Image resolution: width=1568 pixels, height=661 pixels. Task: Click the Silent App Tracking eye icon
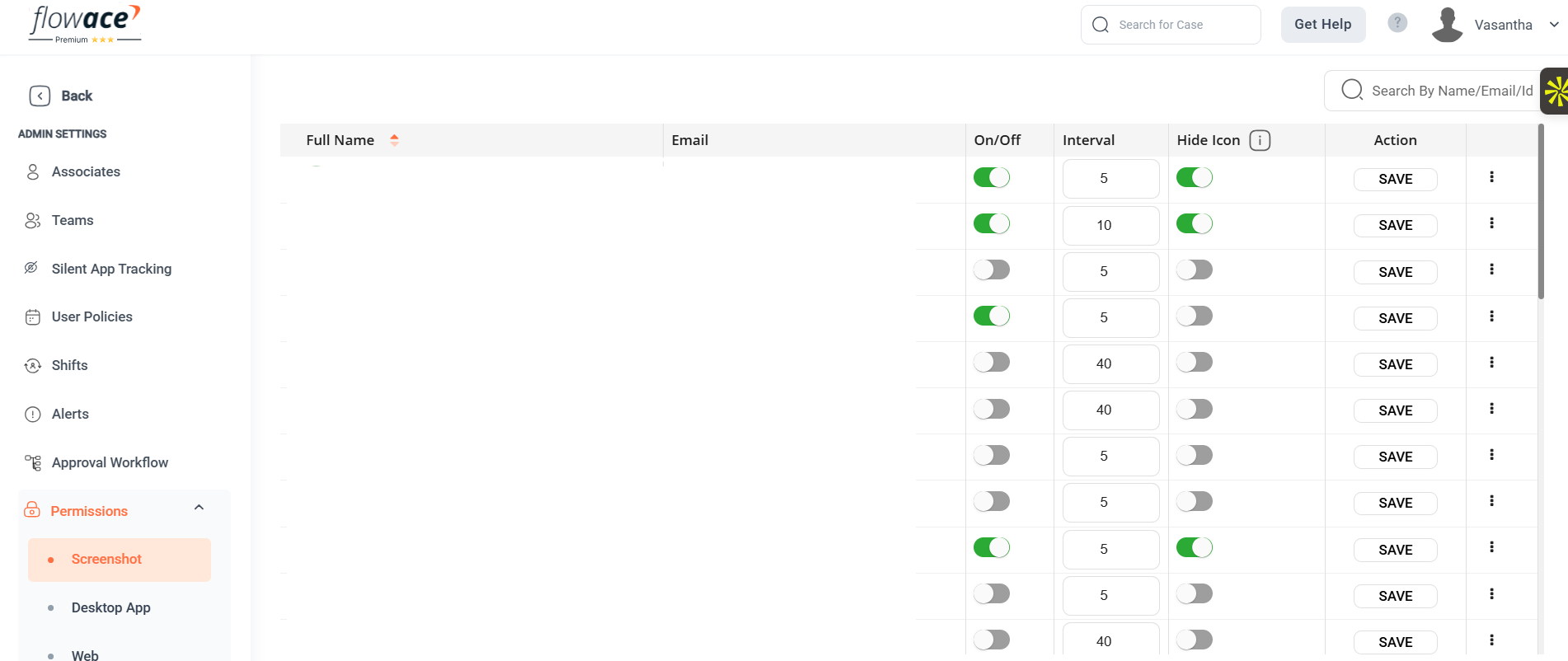pos(32,269)
